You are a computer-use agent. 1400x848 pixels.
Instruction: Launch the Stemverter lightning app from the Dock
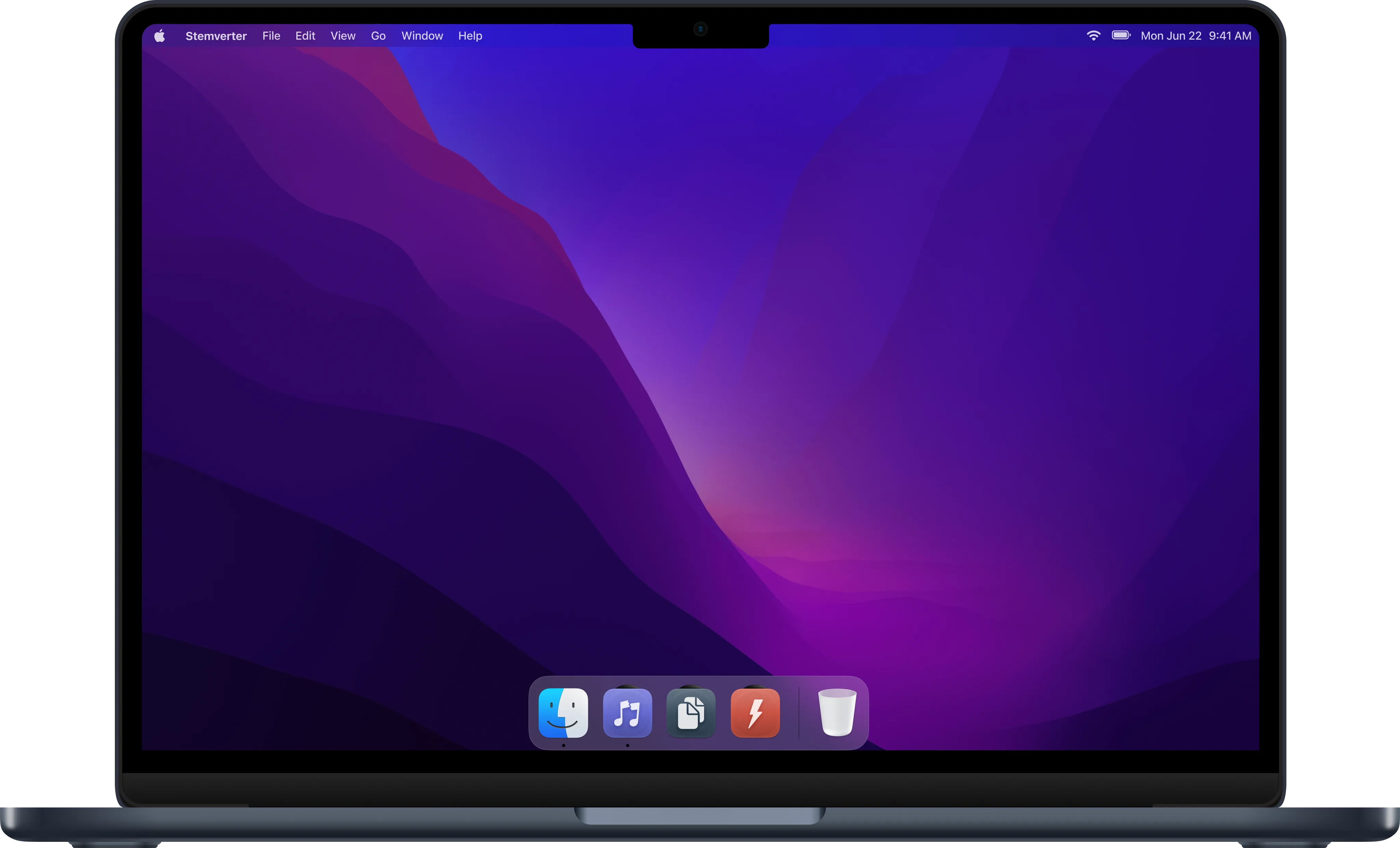click(755, 713)
